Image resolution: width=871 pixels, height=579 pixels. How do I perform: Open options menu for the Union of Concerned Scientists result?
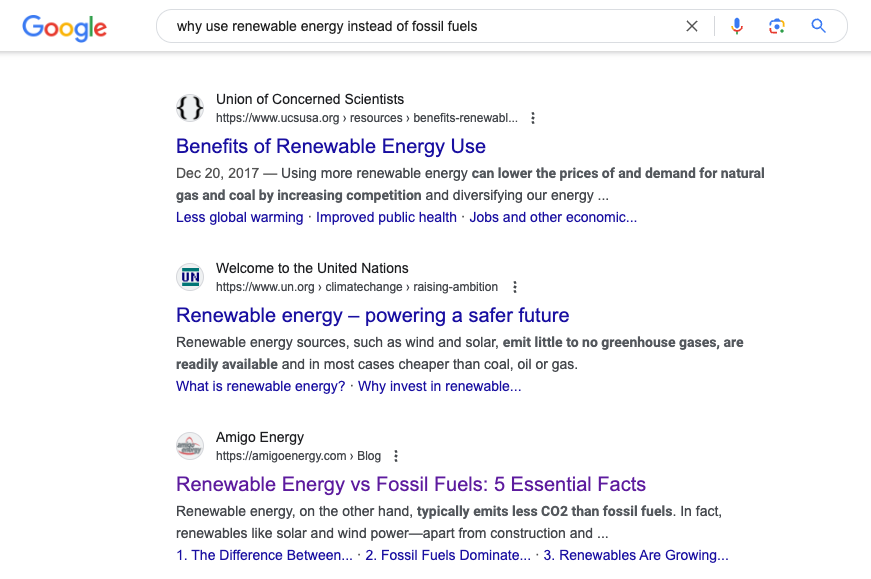[x=533, y=118]
